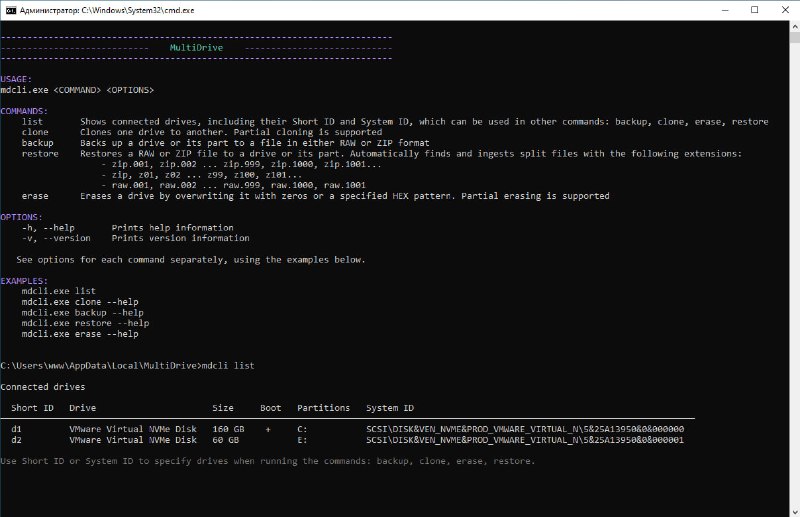Screen dimensions: 800x517
Task: Click the 'erase' command description line
Action: pyautogui.click(x=315, y=196)
